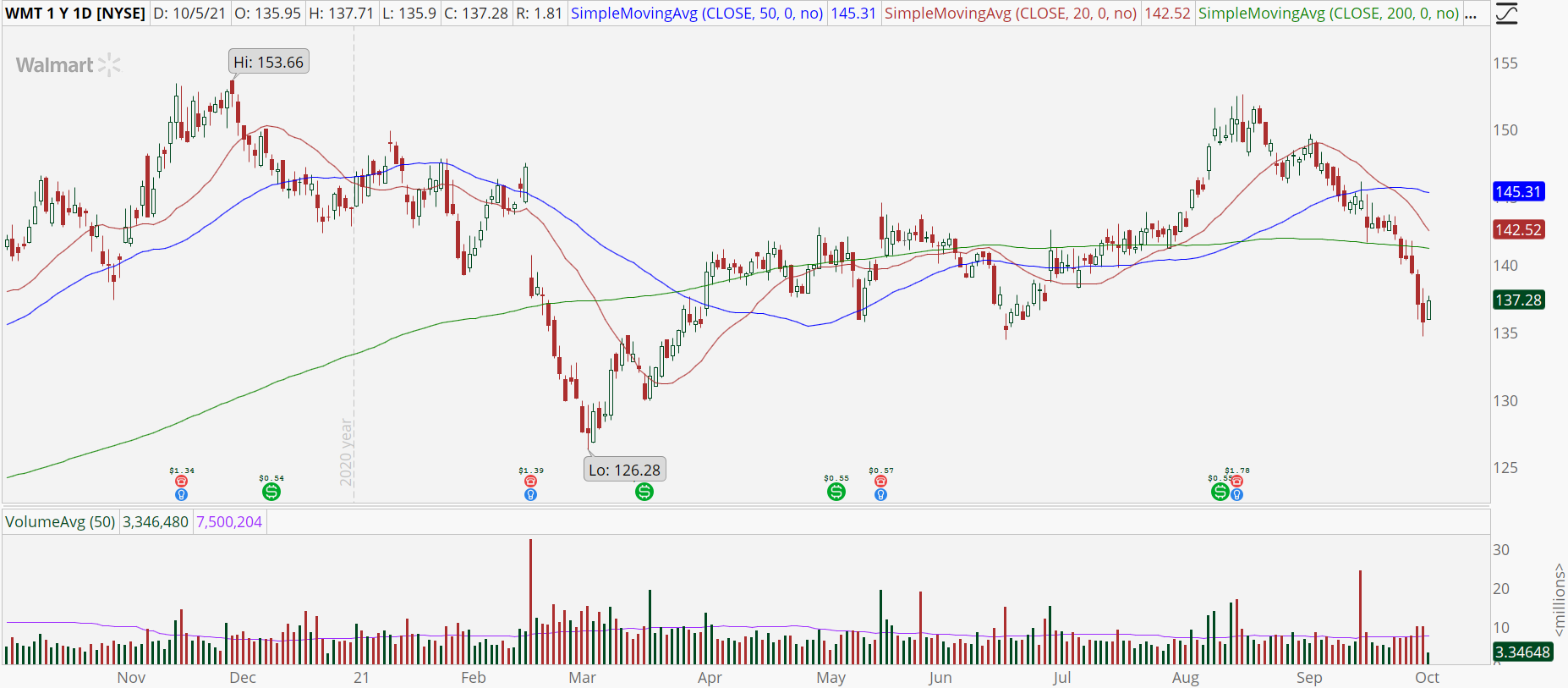Click the low price L: 135.9

410,14
